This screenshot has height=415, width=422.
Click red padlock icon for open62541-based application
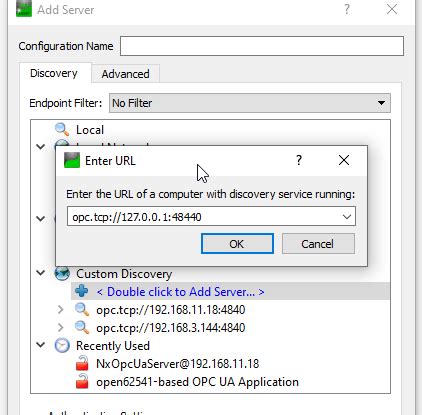[82, 381]
